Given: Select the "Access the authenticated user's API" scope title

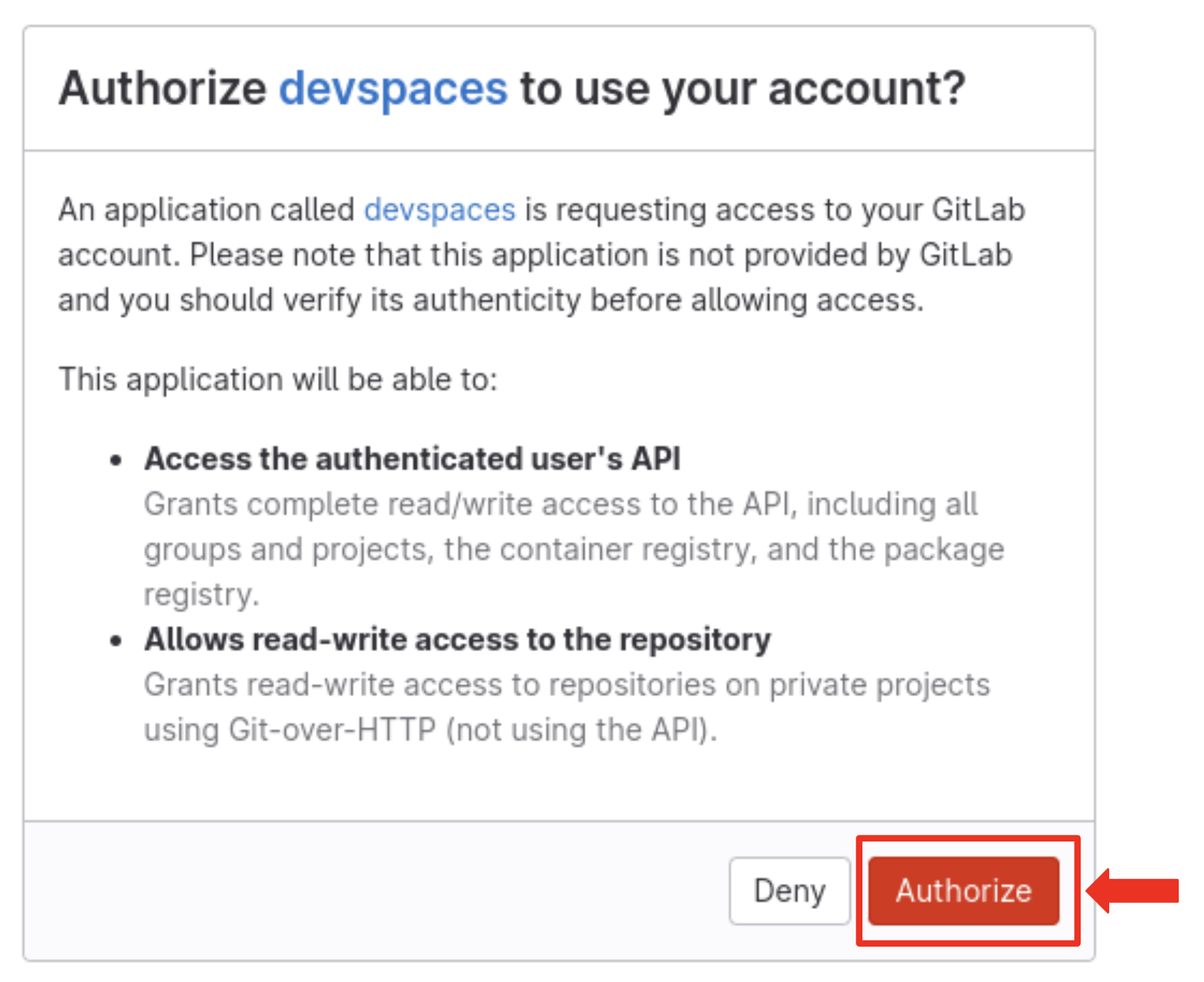Looking at the screenshot, I should 412,458.
